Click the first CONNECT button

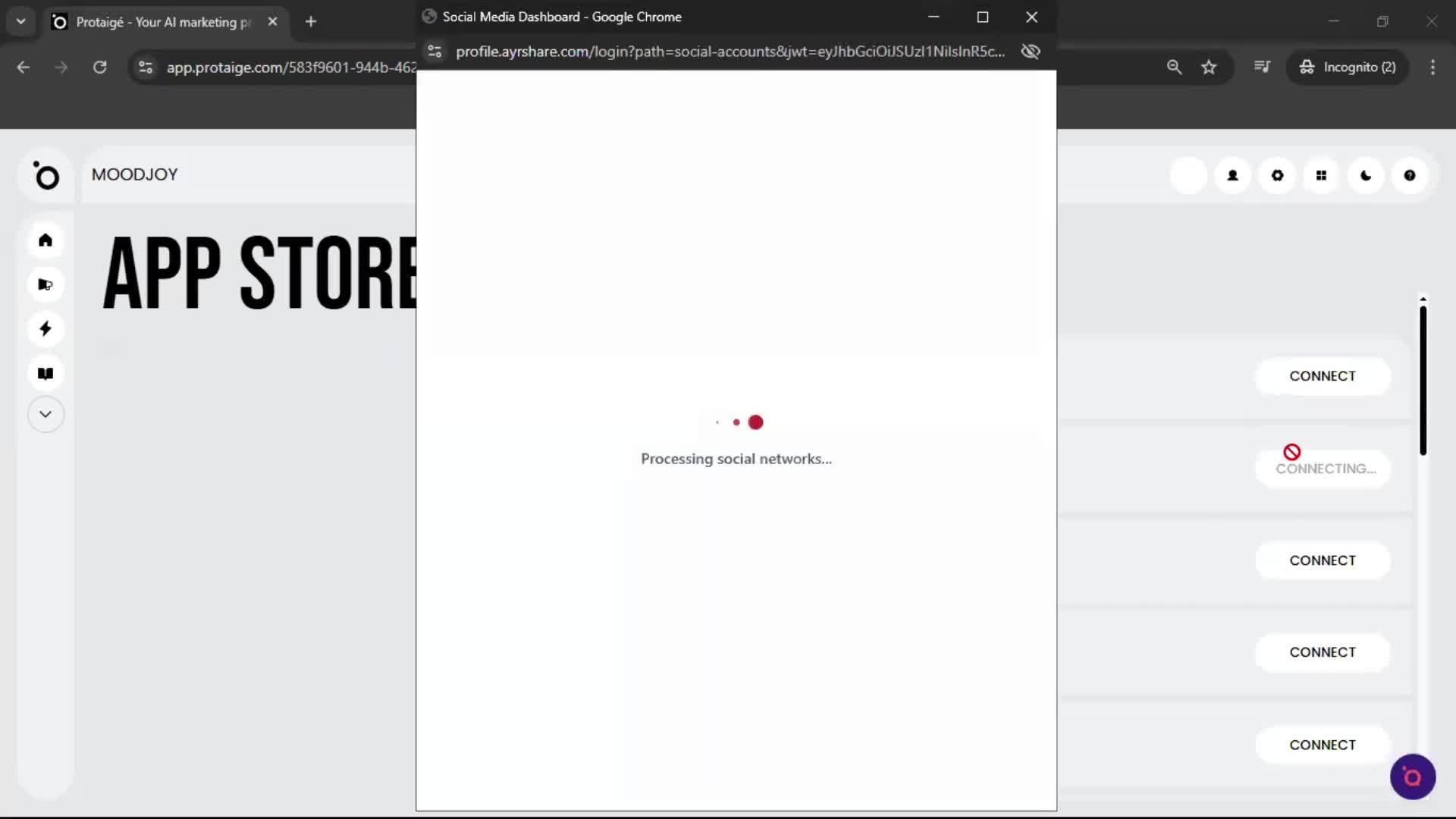(x=1323, y=375)
